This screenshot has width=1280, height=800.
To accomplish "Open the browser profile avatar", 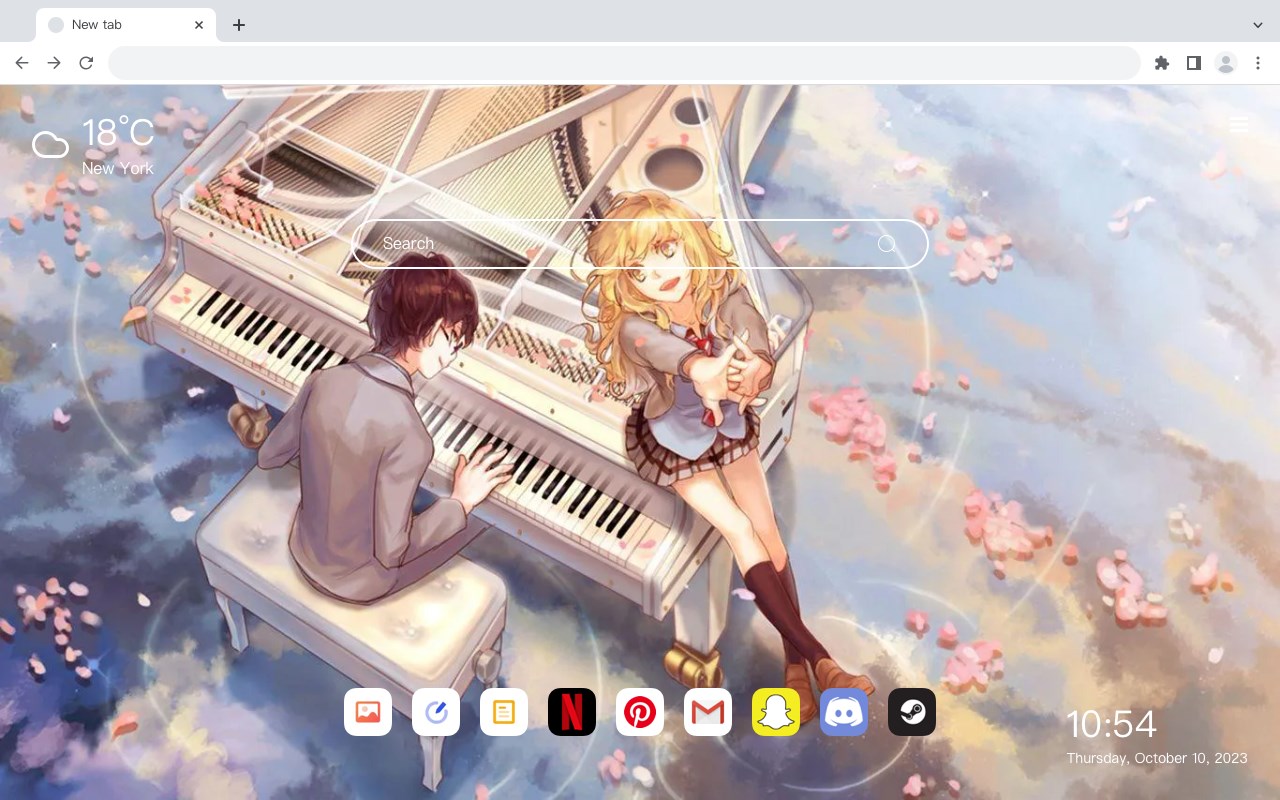I will [1226, 63].
